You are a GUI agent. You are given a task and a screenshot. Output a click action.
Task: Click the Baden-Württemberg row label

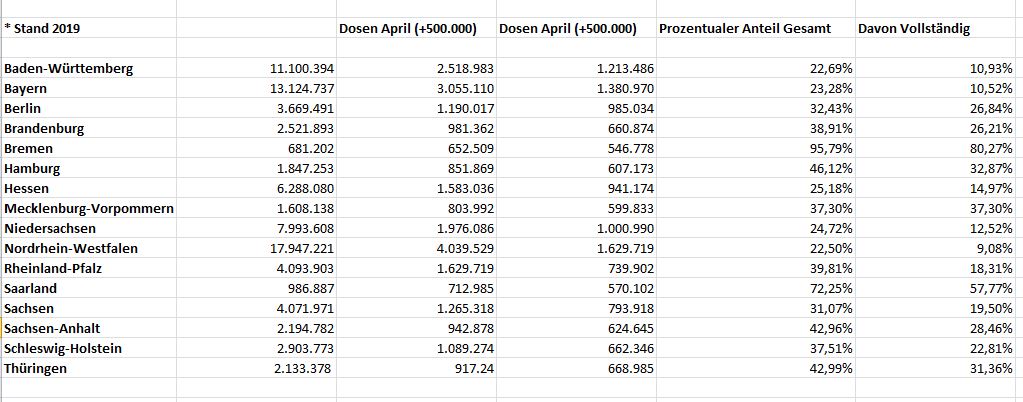68,69
